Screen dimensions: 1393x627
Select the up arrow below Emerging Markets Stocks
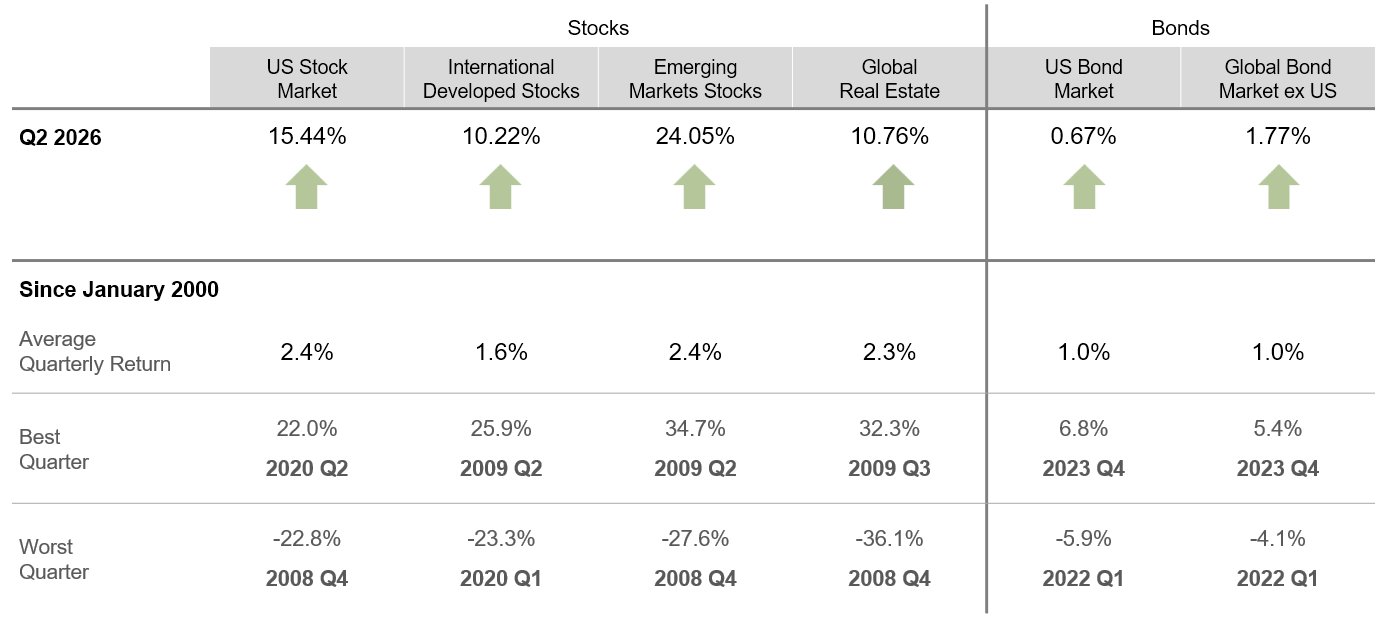pos(695,187)
